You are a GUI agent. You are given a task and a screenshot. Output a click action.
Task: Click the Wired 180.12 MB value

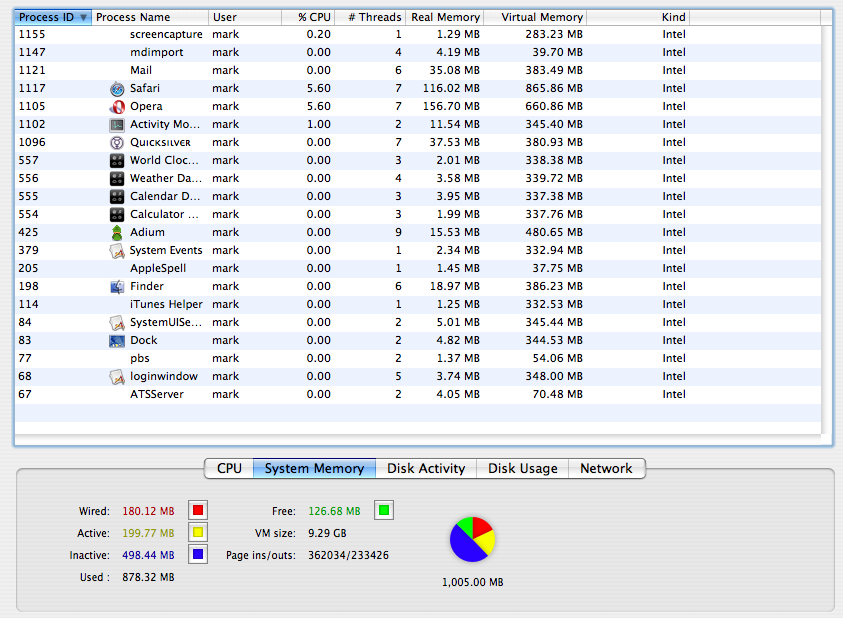[148, 511]
